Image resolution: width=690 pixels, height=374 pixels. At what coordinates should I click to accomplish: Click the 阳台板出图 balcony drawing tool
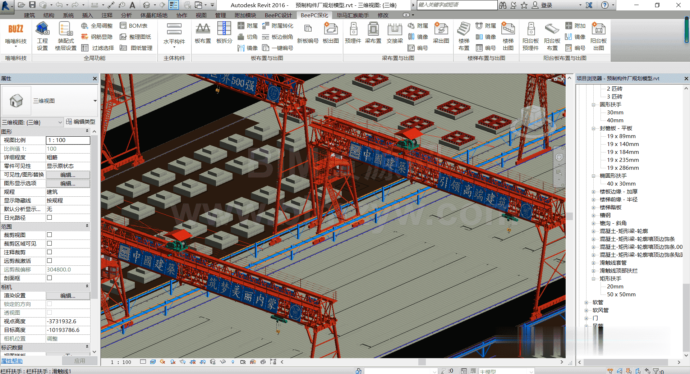[x=598, y=36]
